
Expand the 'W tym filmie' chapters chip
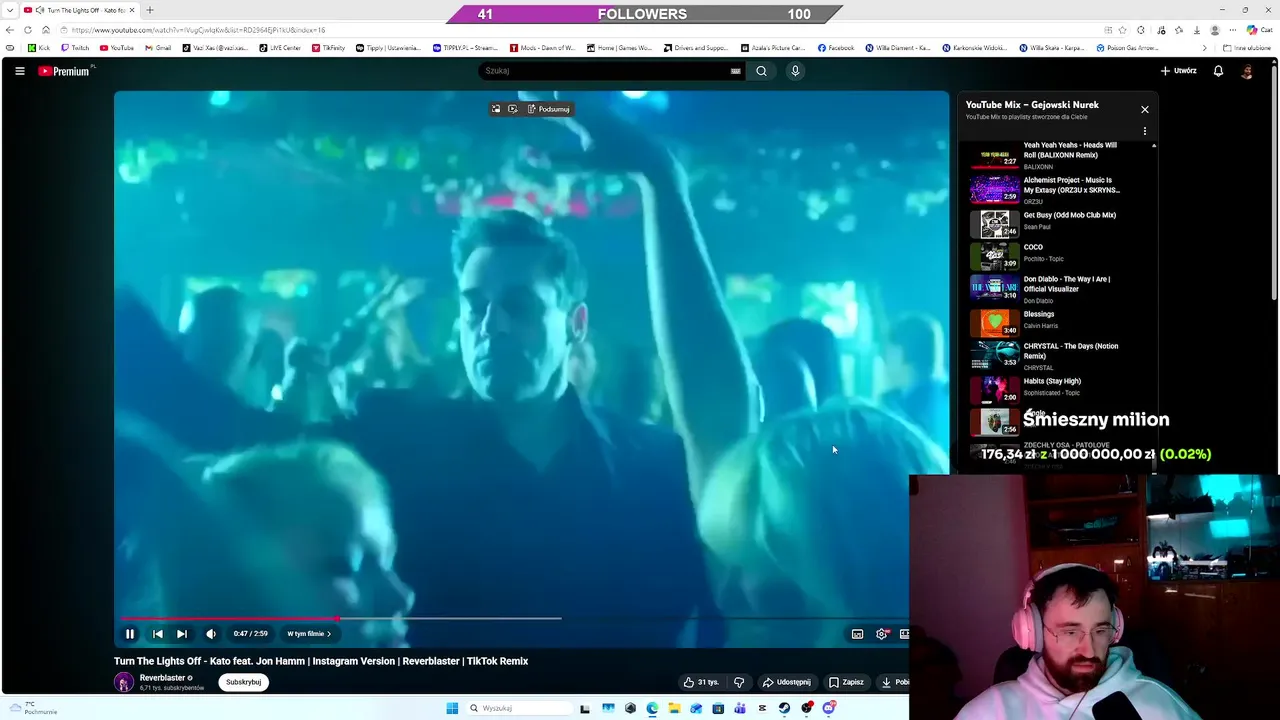point(309,633)
